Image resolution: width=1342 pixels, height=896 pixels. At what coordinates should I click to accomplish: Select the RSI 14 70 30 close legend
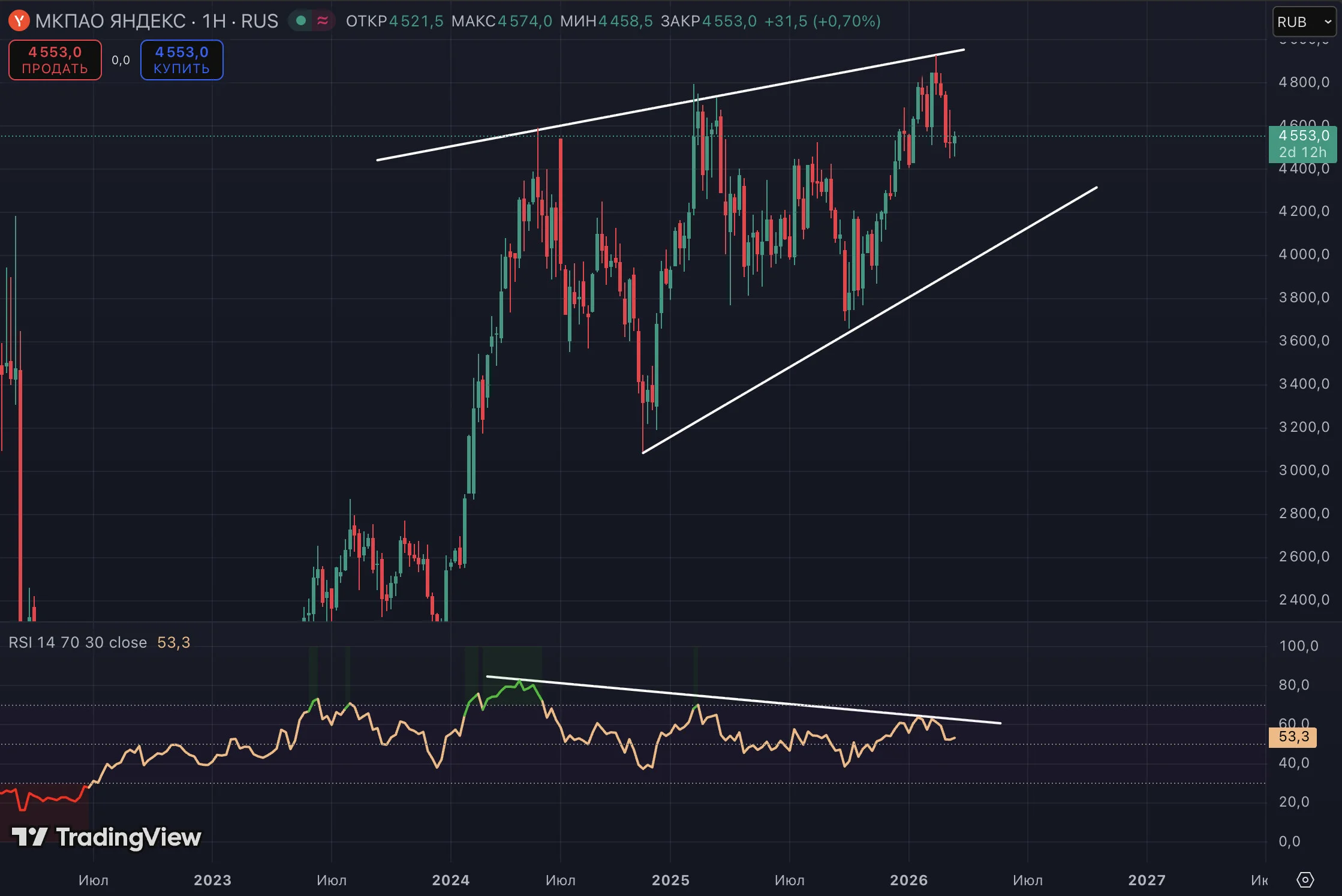[x=78, y=642]
